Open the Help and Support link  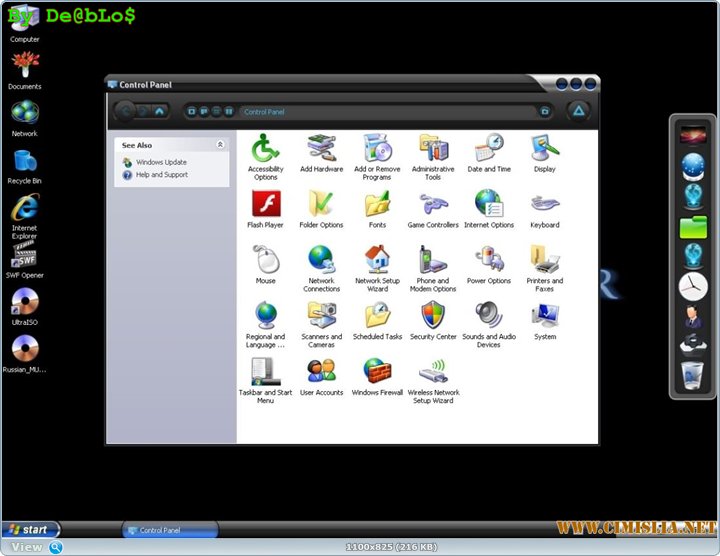point(161,175)
